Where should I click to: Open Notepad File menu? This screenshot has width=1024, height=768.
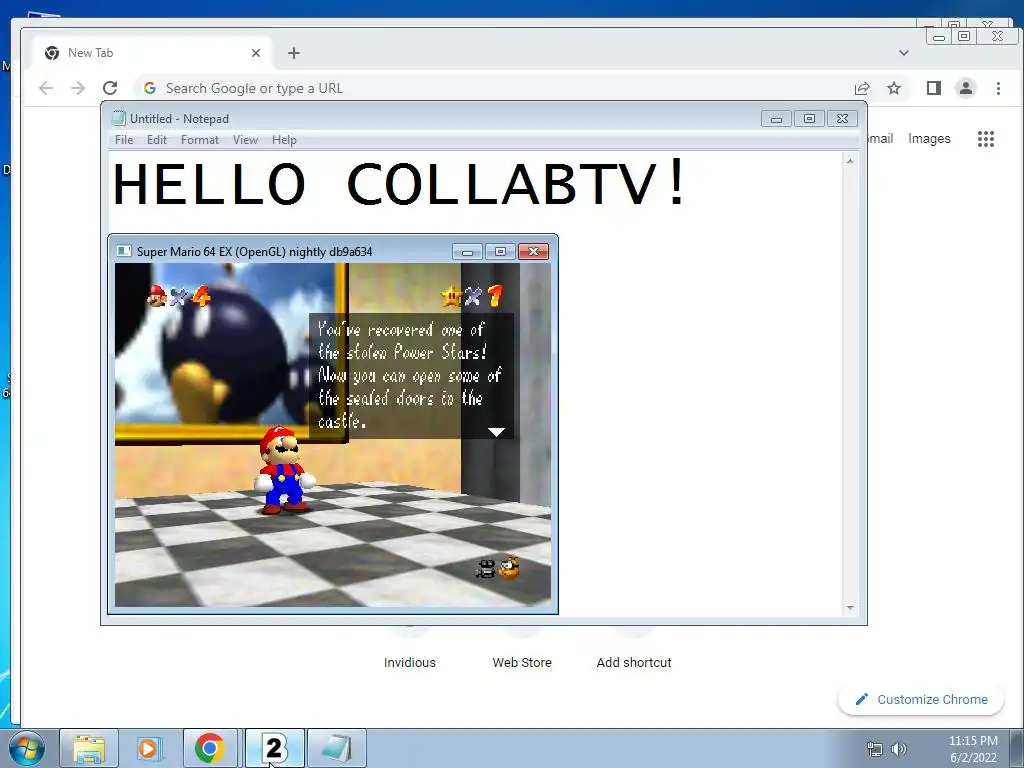(124, 140)
